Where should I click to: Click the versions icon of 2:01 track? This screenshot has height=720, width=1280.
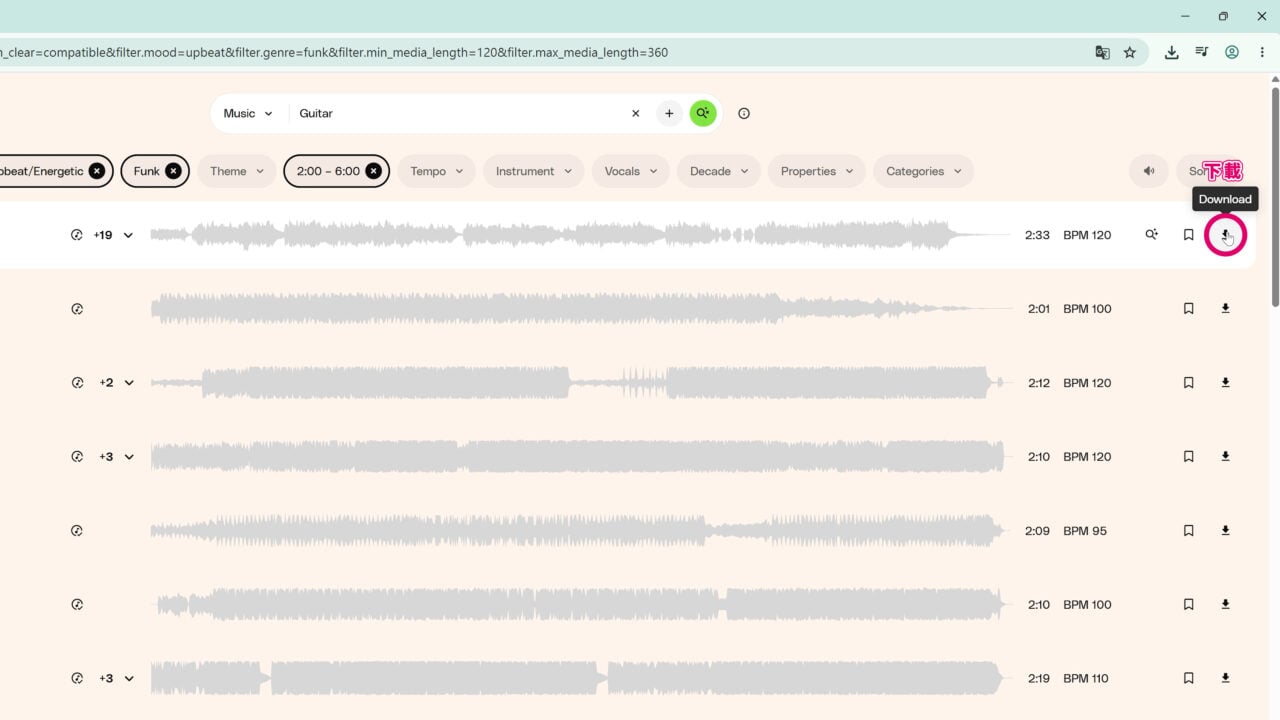77,309
